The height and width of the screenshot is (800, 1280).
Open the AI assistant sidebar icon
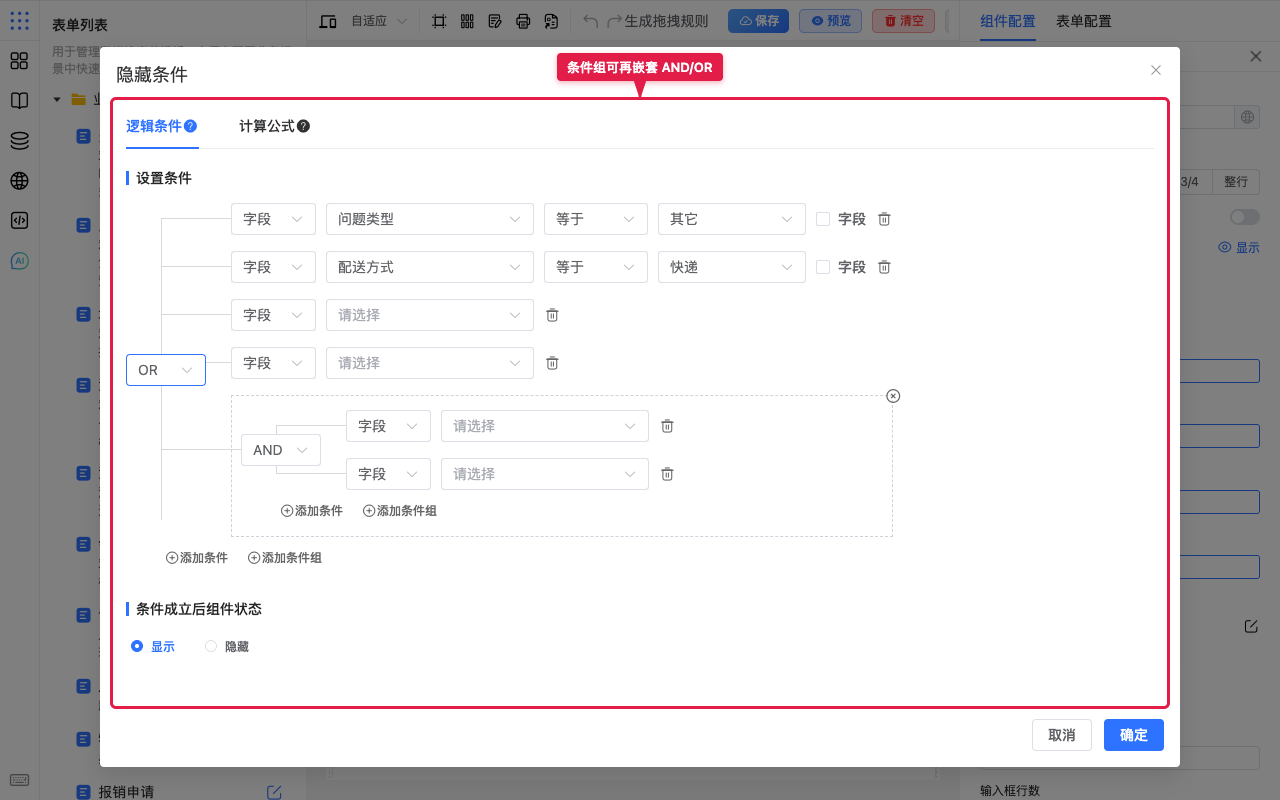[x=19, y=261]
